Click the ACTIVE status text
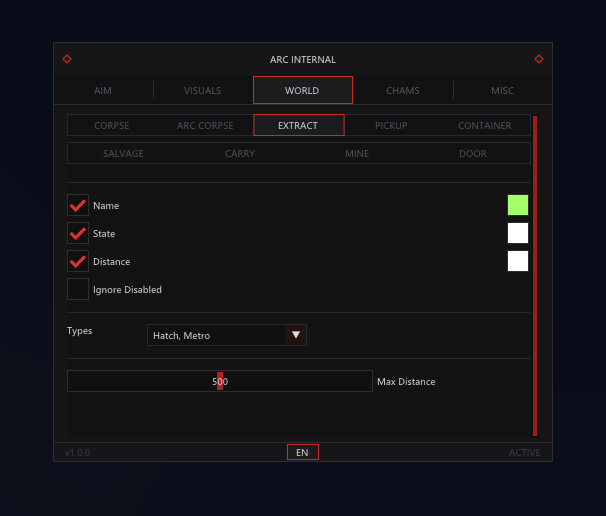606x516 pixels. point(524,453)
